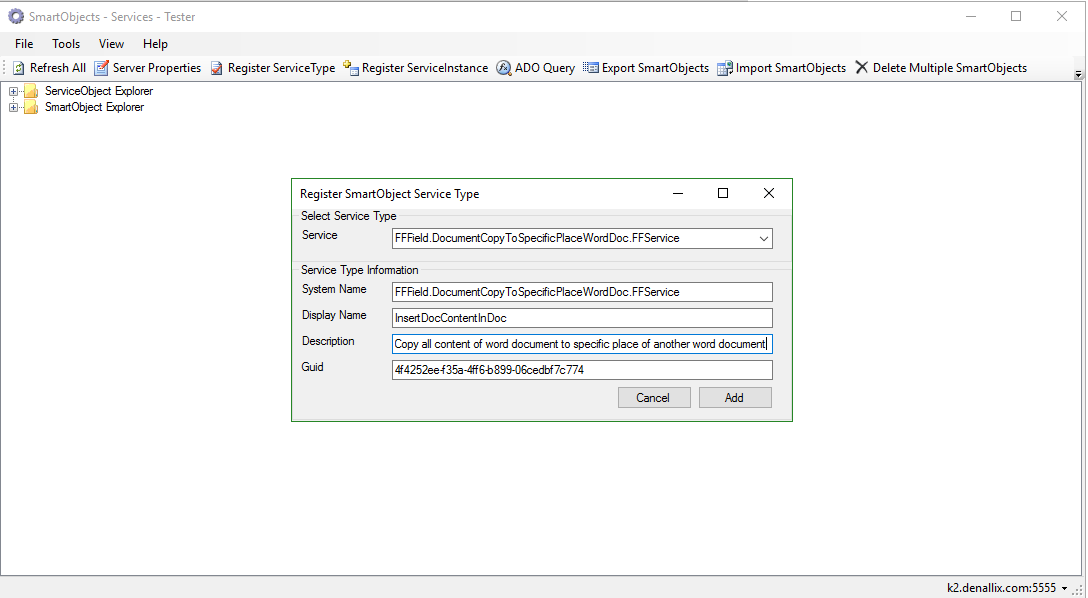Viewport: 1088px width, 598px height.
Task: Open the Tools menu
Action: point(66,44)
